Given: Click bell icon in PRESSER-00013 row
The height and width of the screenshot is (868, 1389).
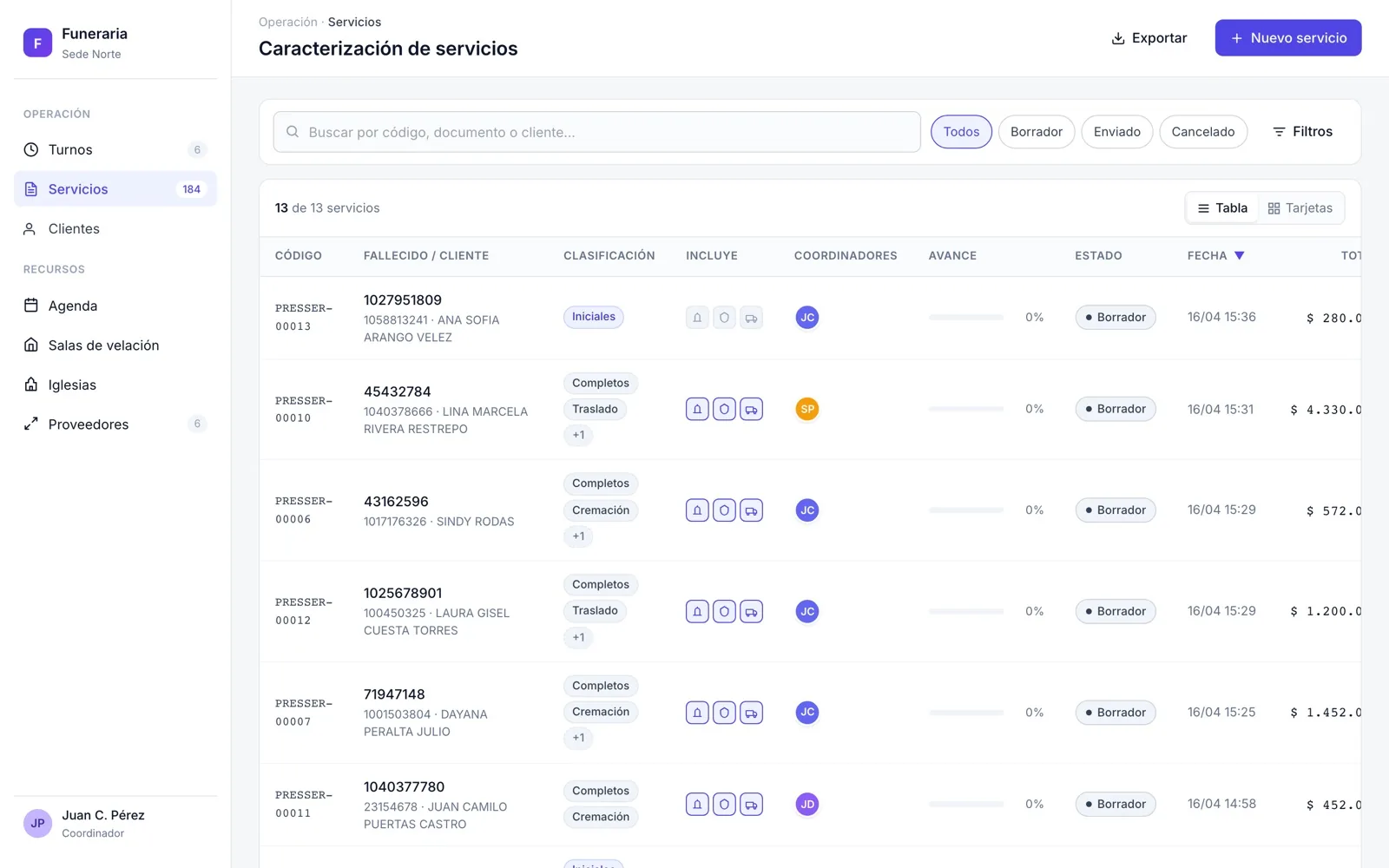Looking at the screenshot, I should pos(697,318).
